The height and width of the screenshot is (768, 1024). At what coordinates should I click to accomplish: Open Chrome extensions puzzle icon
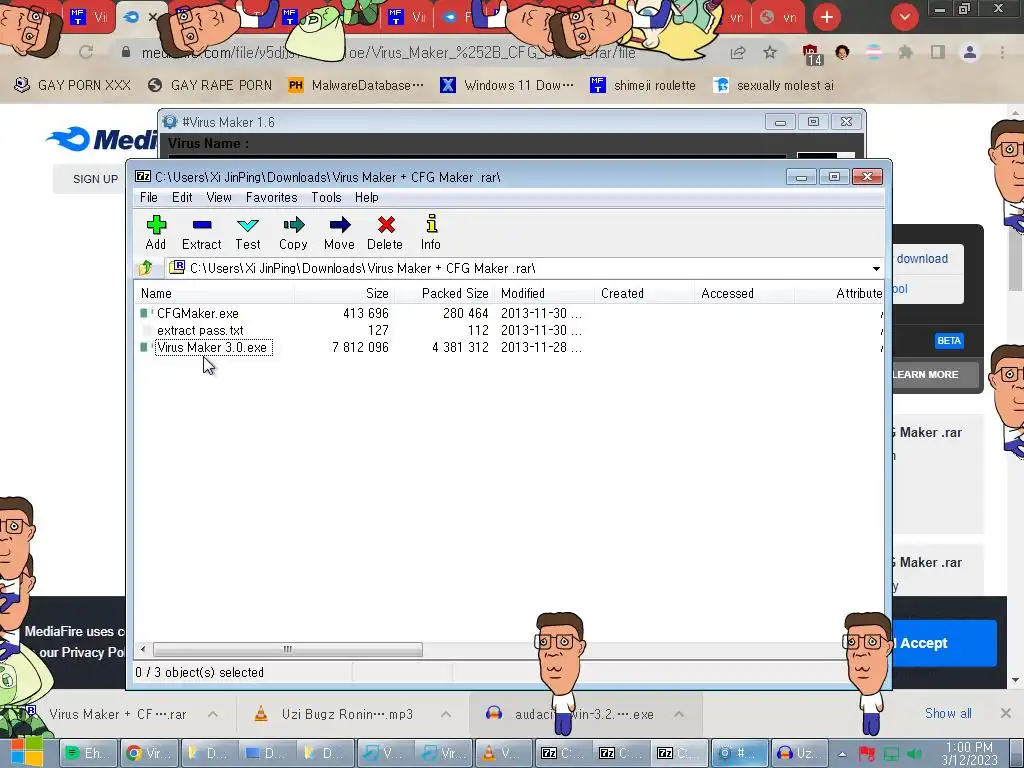click(905, 52)
